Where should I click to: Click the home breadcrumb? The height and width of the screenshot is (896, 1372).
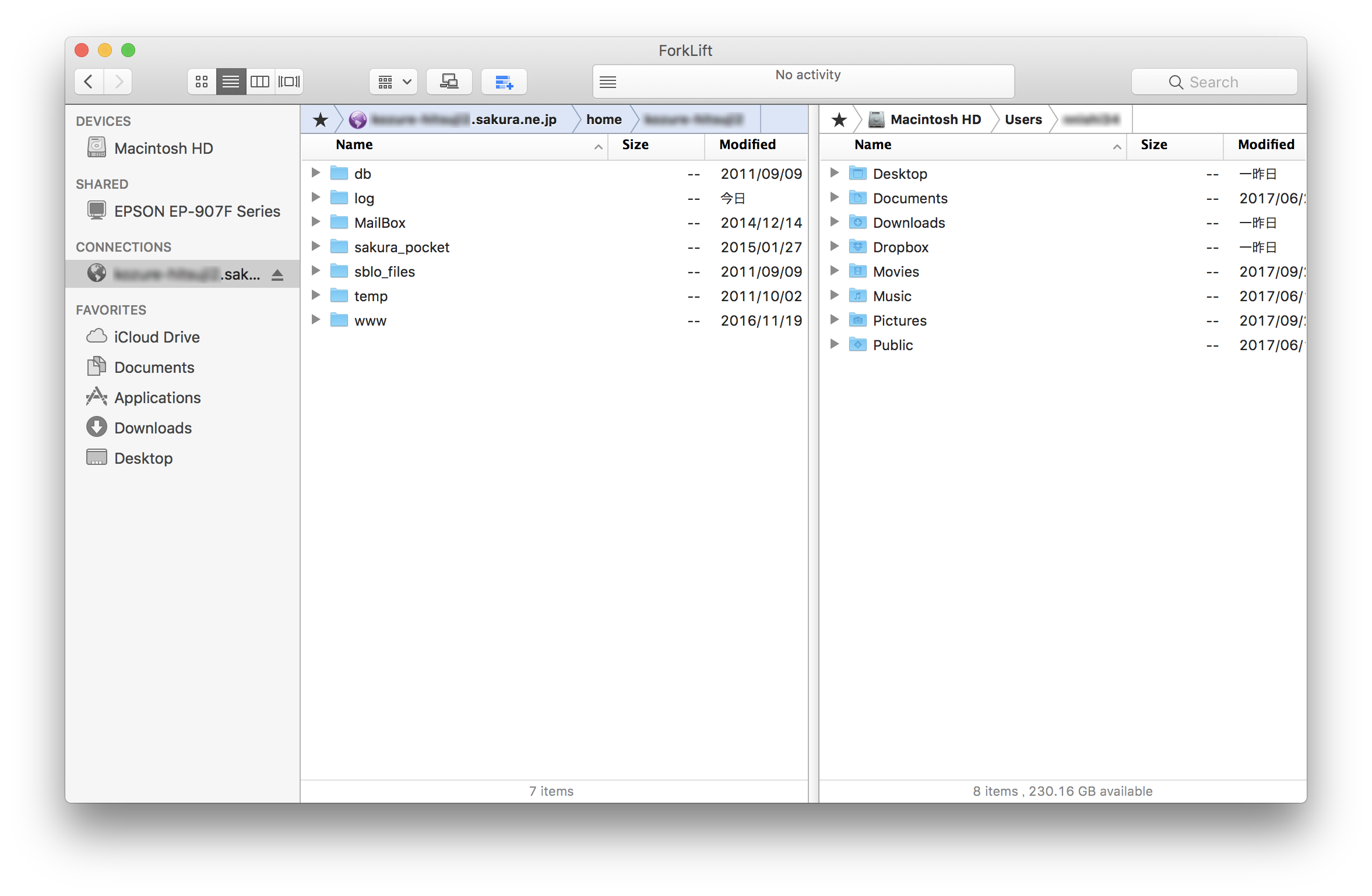(x=604, y=119)
